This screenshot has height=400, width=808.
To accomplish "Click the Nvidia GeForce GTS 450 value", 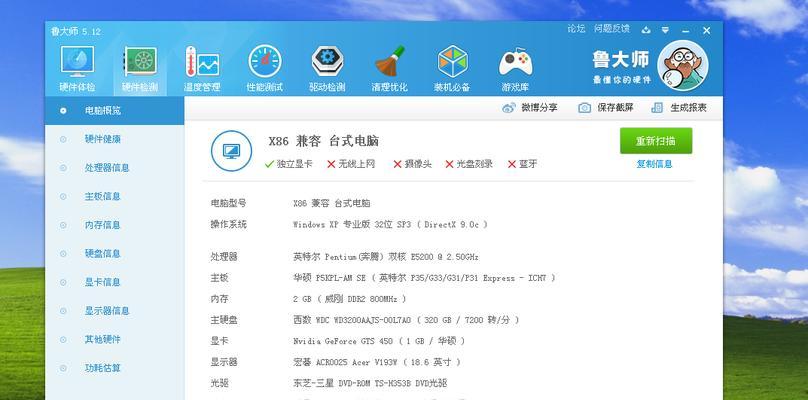I will pos(379,341).
